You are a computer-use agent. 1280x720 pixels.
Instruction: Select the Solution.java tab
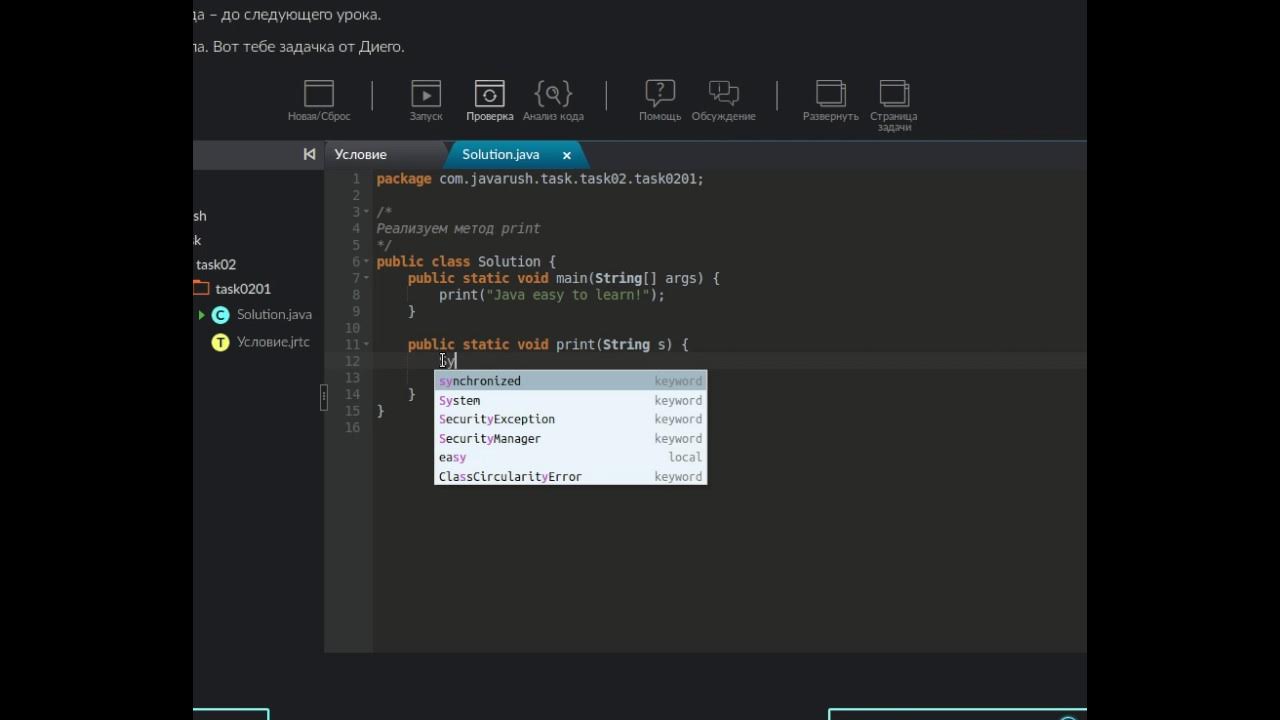pyautogui.click(x=501, y=154)
